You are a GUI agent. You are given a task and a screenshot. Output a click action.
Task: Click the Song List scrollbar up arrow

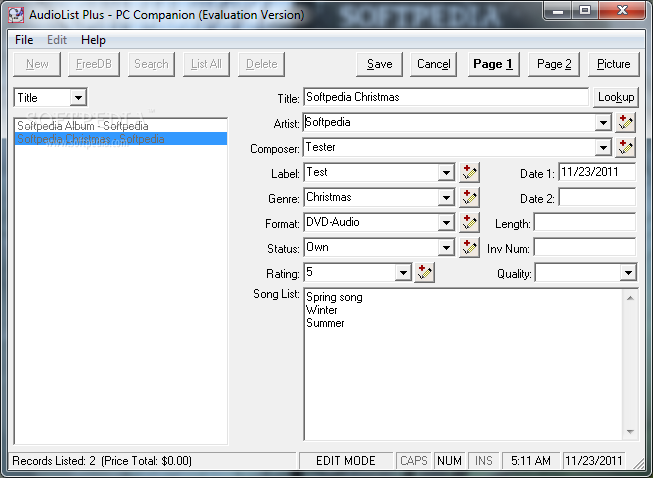pos(630,298)
